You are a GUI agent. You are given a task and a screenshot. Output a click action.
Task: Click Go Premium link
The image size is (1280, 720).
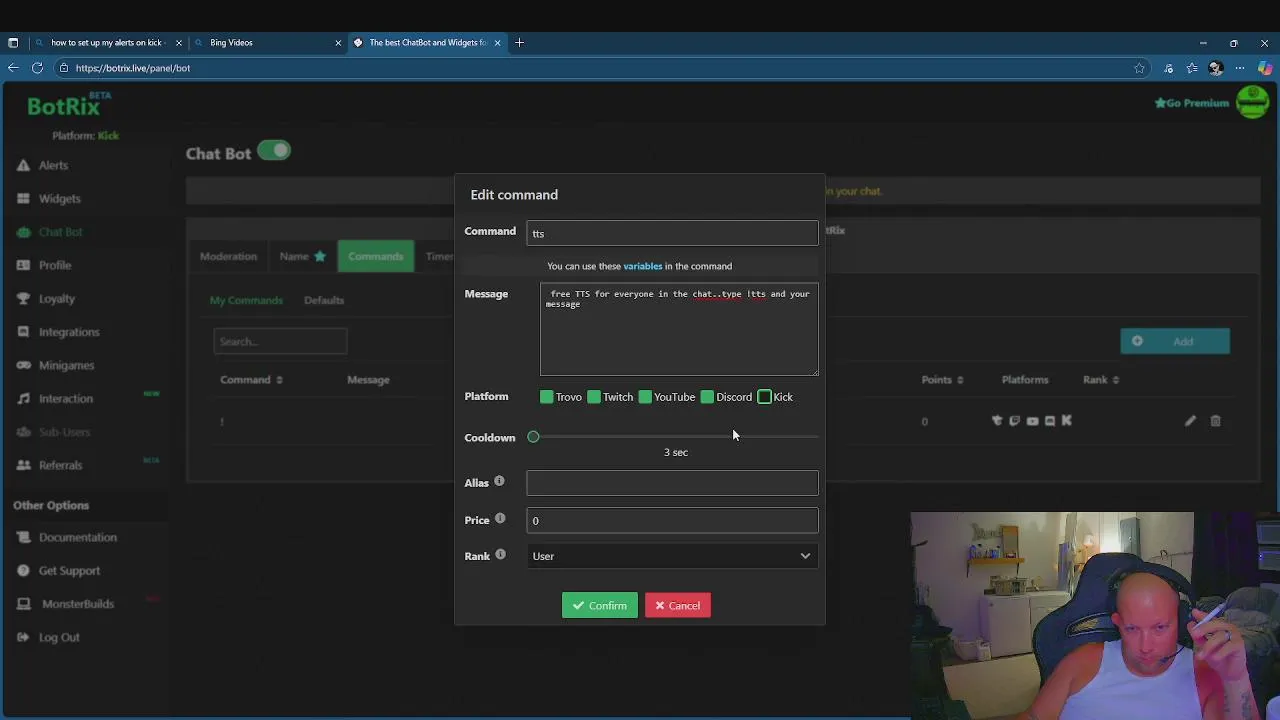pos(1191,103)
